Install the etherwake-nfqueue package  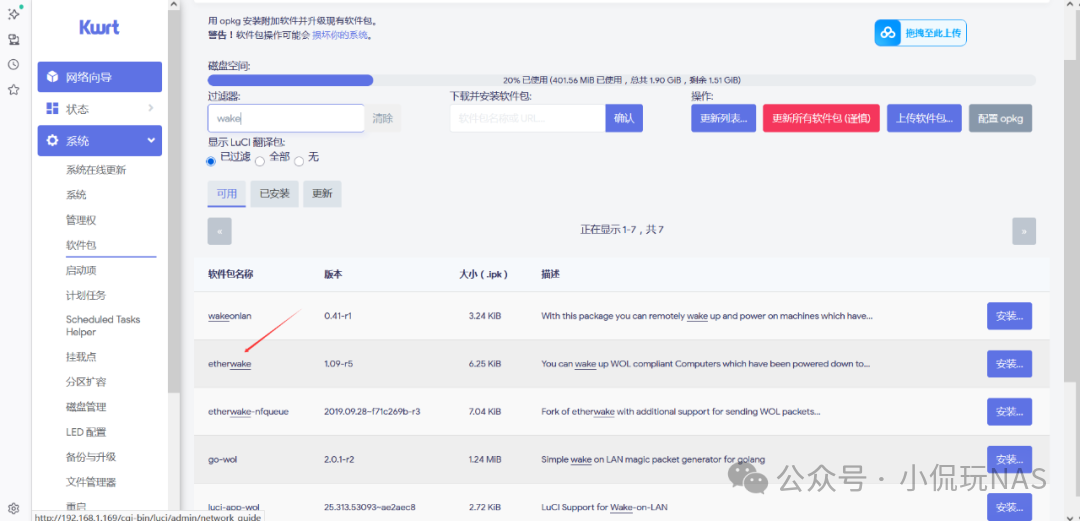pos(1009,411)
